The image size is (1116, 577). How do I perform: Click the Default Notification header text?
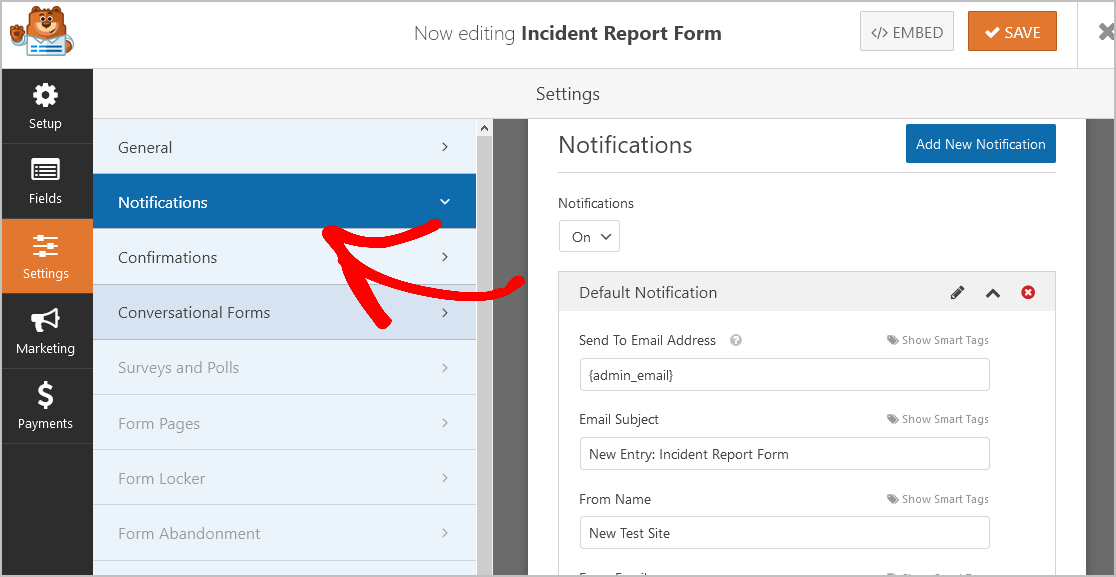648,292
